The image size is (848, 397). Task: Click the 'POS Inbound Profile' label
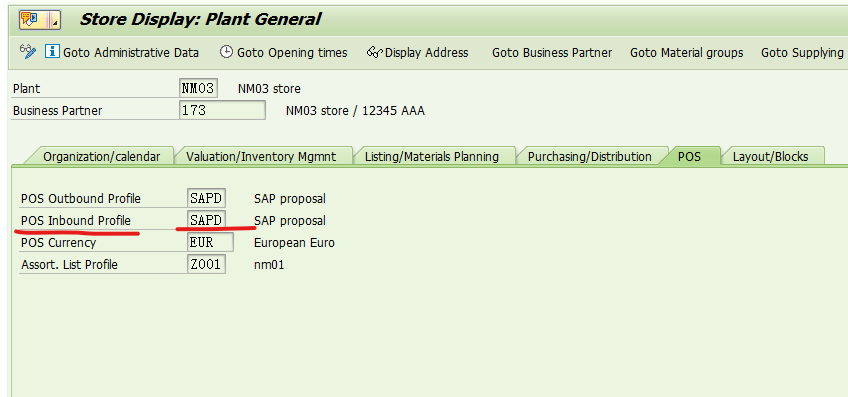point(76,221)
